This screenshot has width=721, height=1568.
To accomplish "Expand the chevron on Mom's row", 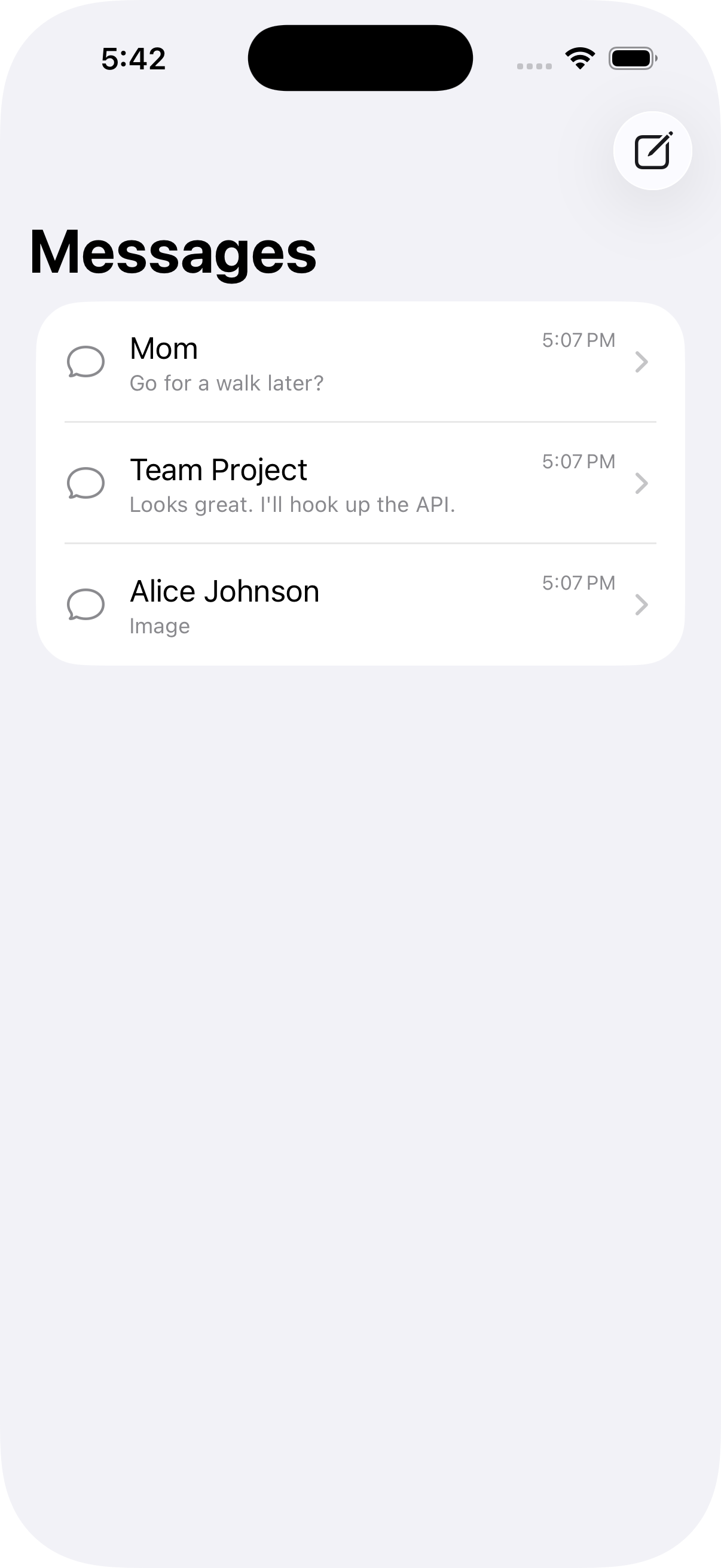I will (641, 362).
